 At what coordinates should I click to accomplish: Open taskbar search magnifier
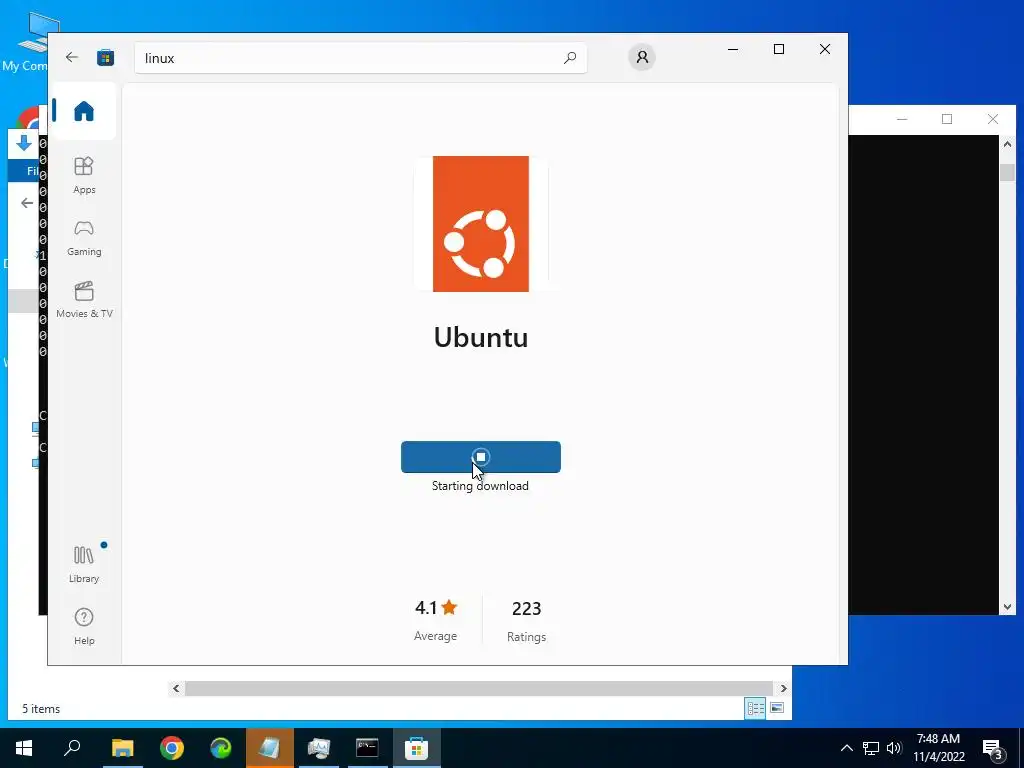point(72,748)
